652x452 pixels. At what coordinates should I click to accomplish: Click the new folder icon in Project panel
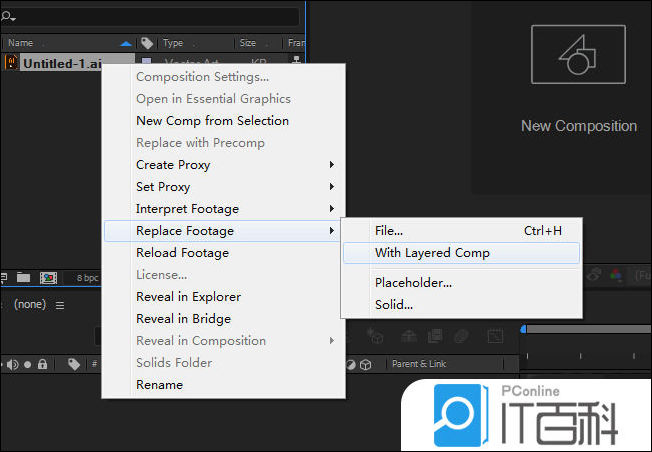click(23, 277)
